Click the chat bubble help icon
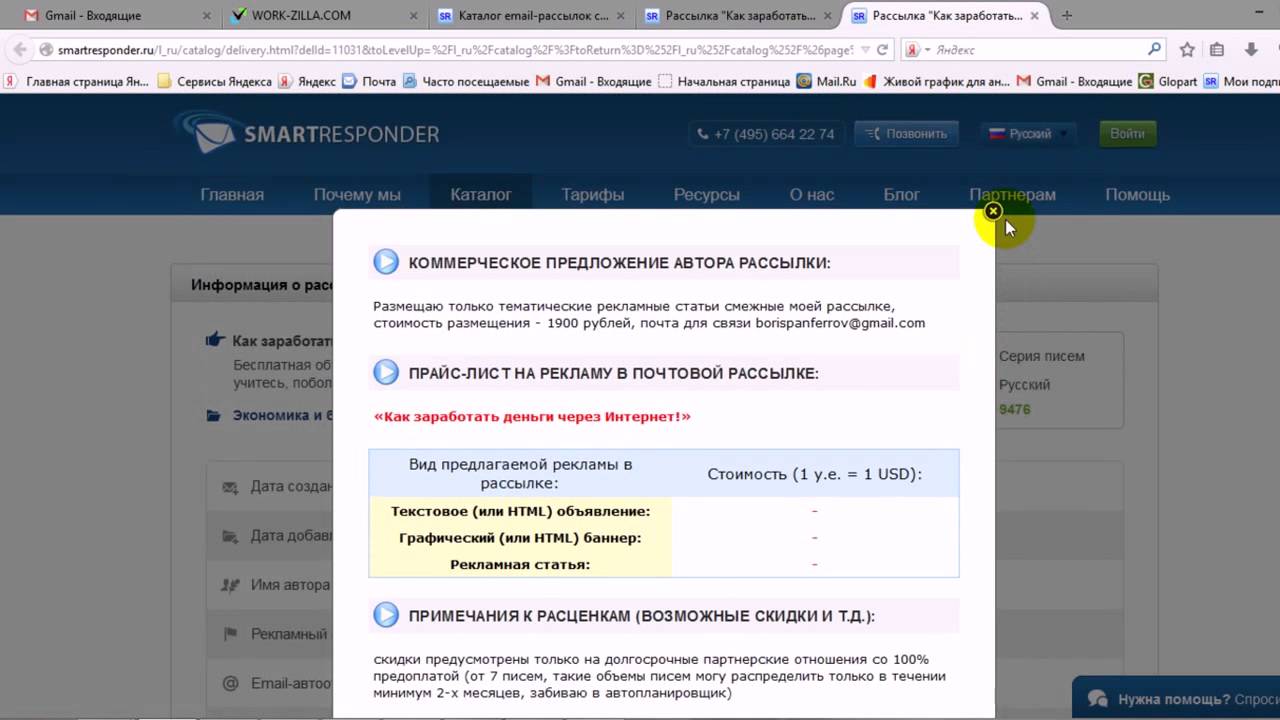The width and height of the screenshot is (1280, 720). (1097, 698)
